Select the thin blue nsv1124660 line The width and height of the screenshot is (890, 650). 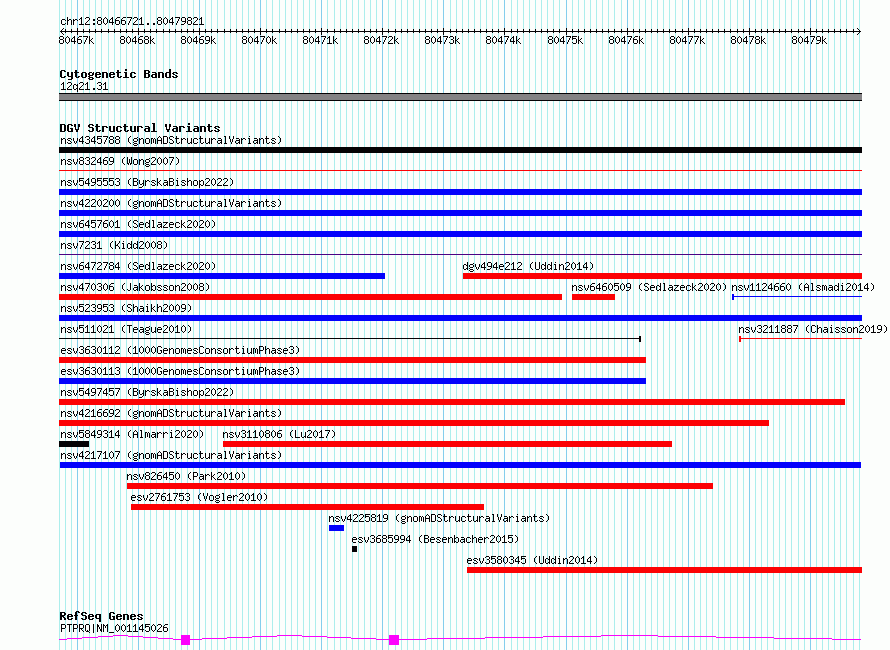[x=797, y=297]
